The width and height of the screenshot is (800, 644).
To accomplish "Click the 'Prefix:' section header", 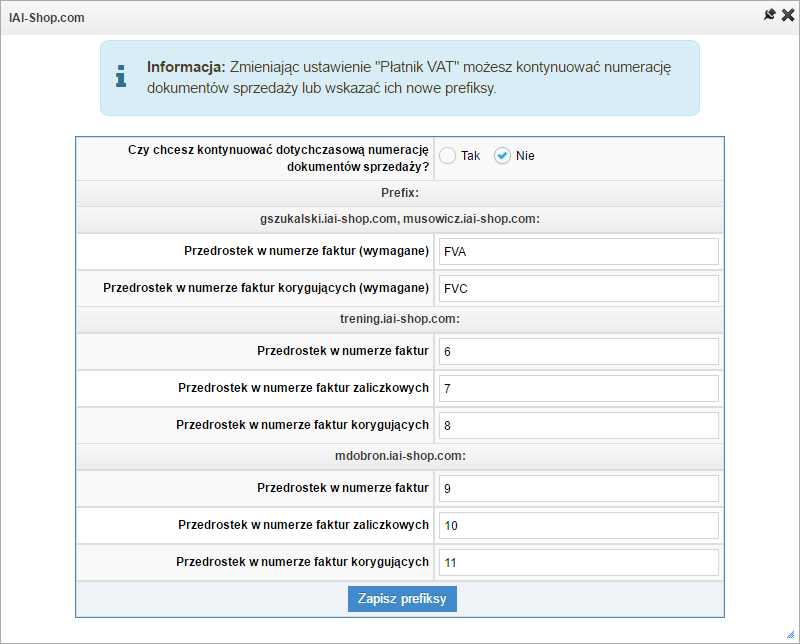I will pos(400,192).
